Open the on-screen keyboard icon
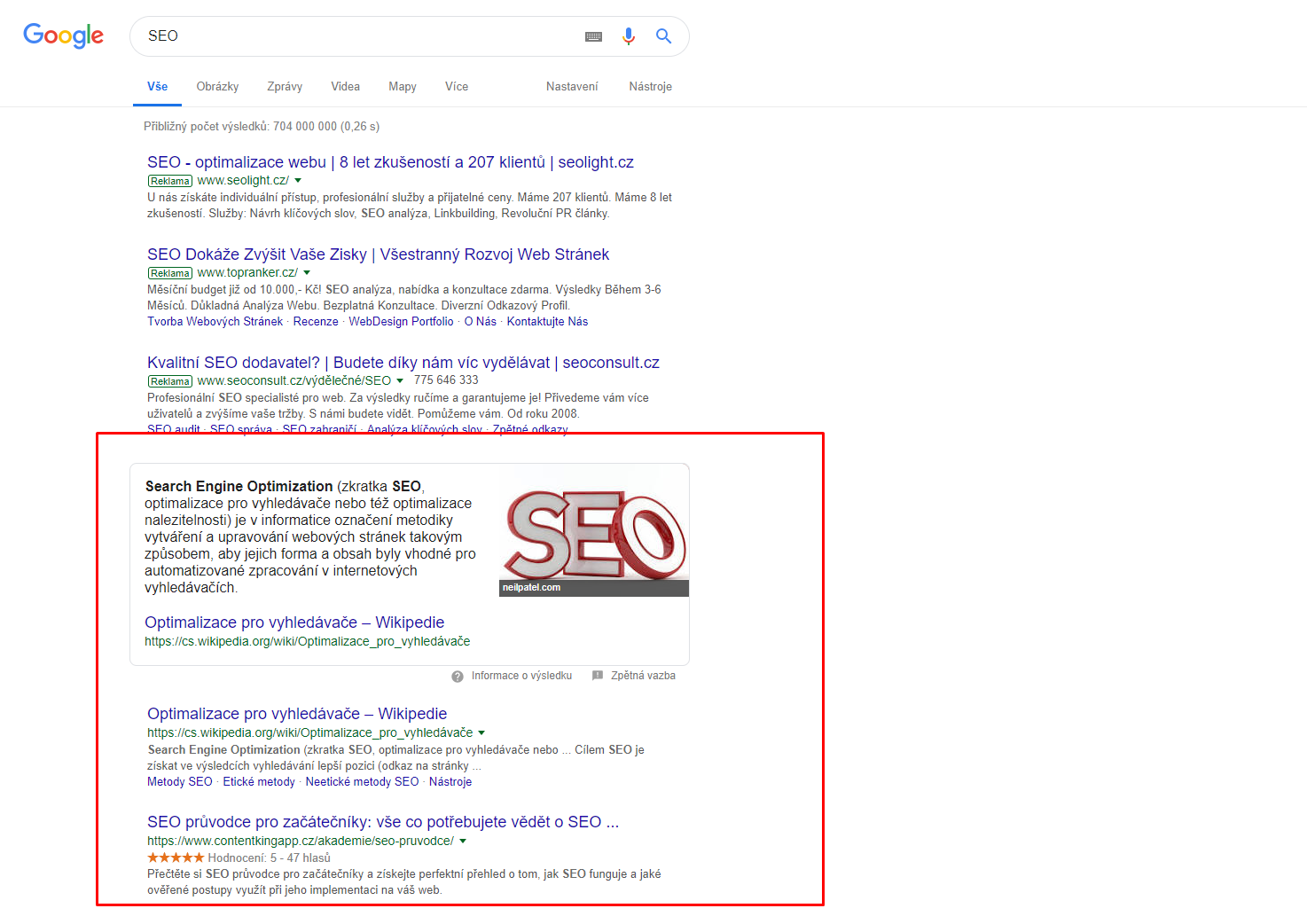 click(x=594, y=36)
